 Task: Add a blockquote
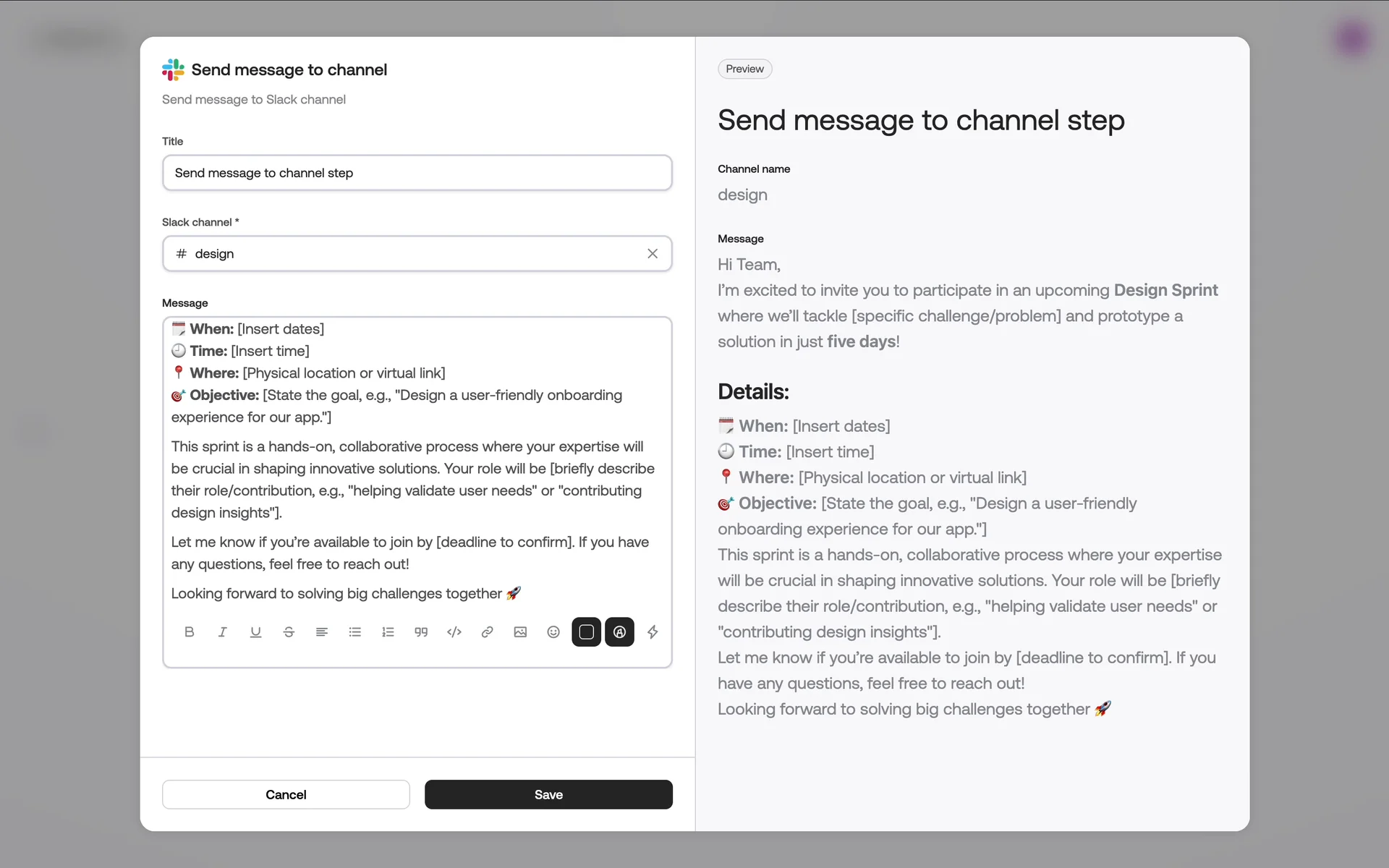coord(421,631)
